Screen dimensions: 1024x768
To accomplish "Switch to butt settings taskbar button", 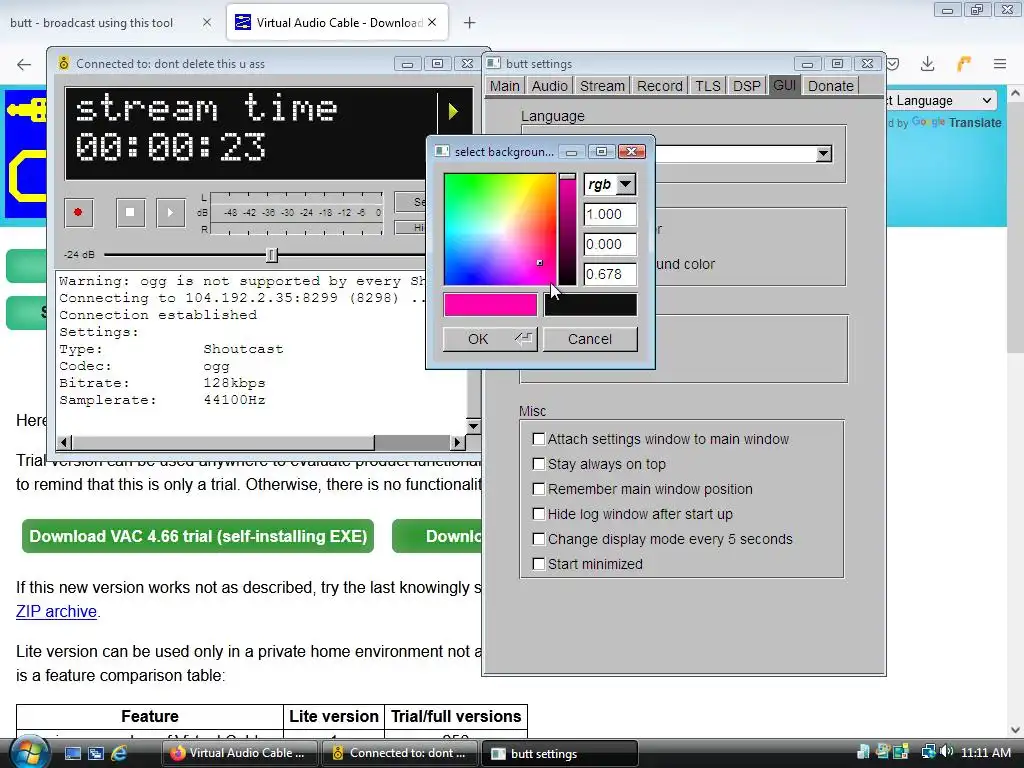I will click(x=559, y=753).
